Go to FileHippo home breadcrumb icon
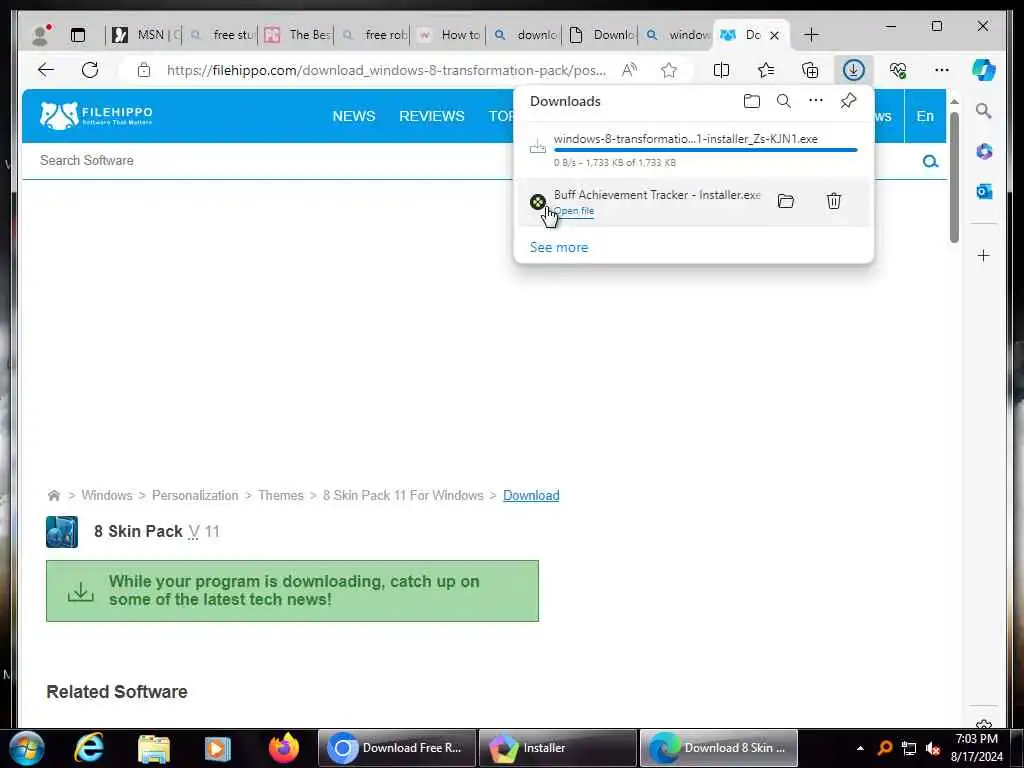The width and height of the screenshot is (1024, 768). (x=54, y=496)
